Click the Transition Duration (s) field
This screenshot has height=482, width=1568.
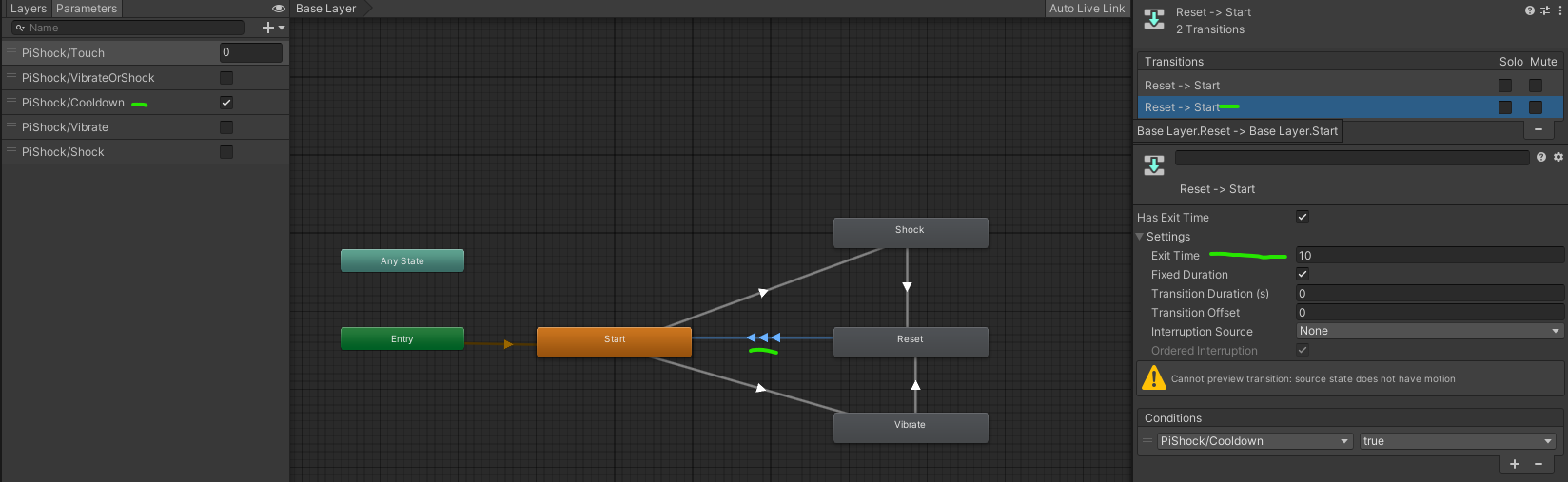pyautogui.click(x=1430, y=293)
